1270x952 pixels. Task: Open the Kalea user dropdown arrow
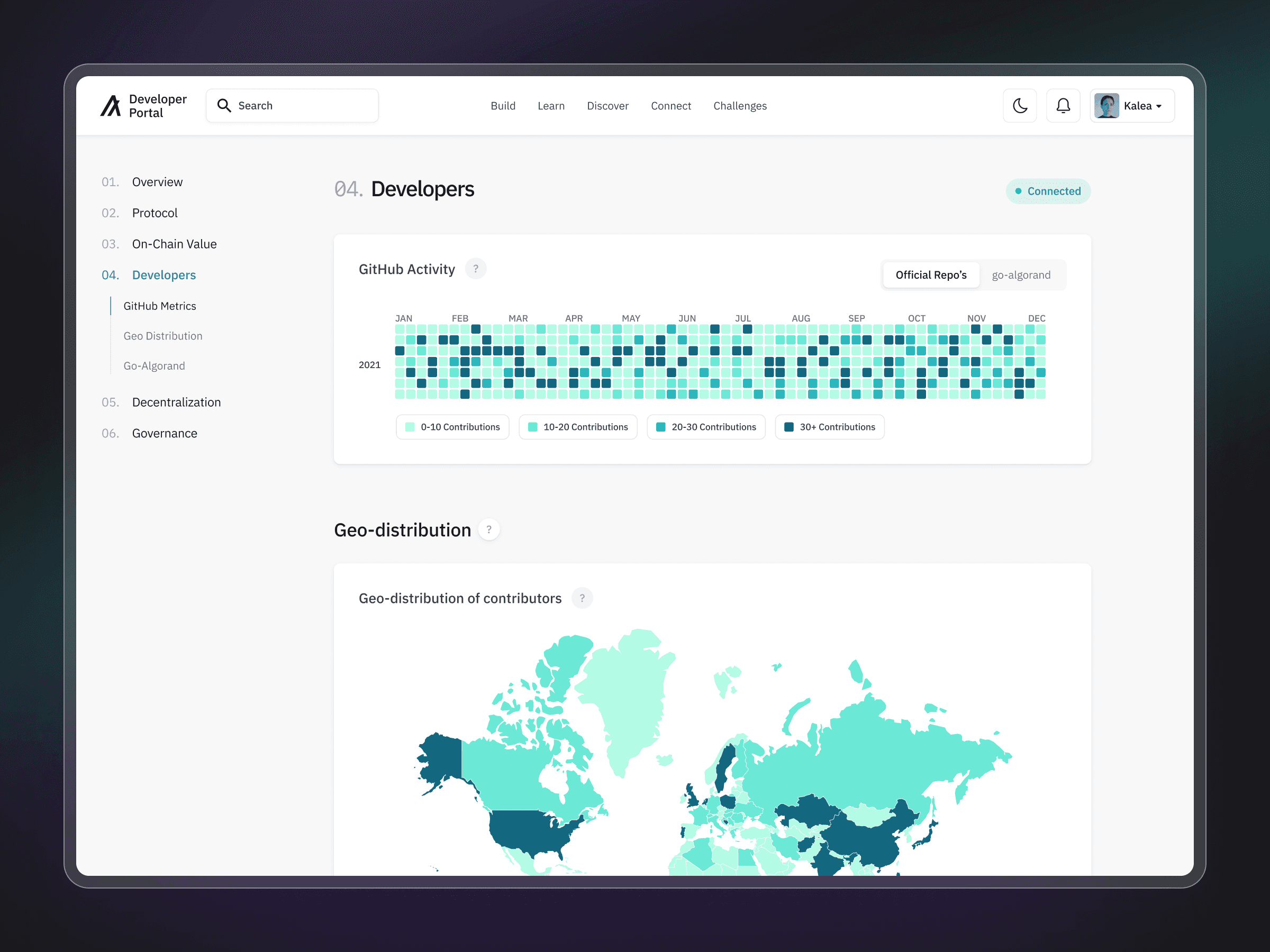[x=1159, y=106]
